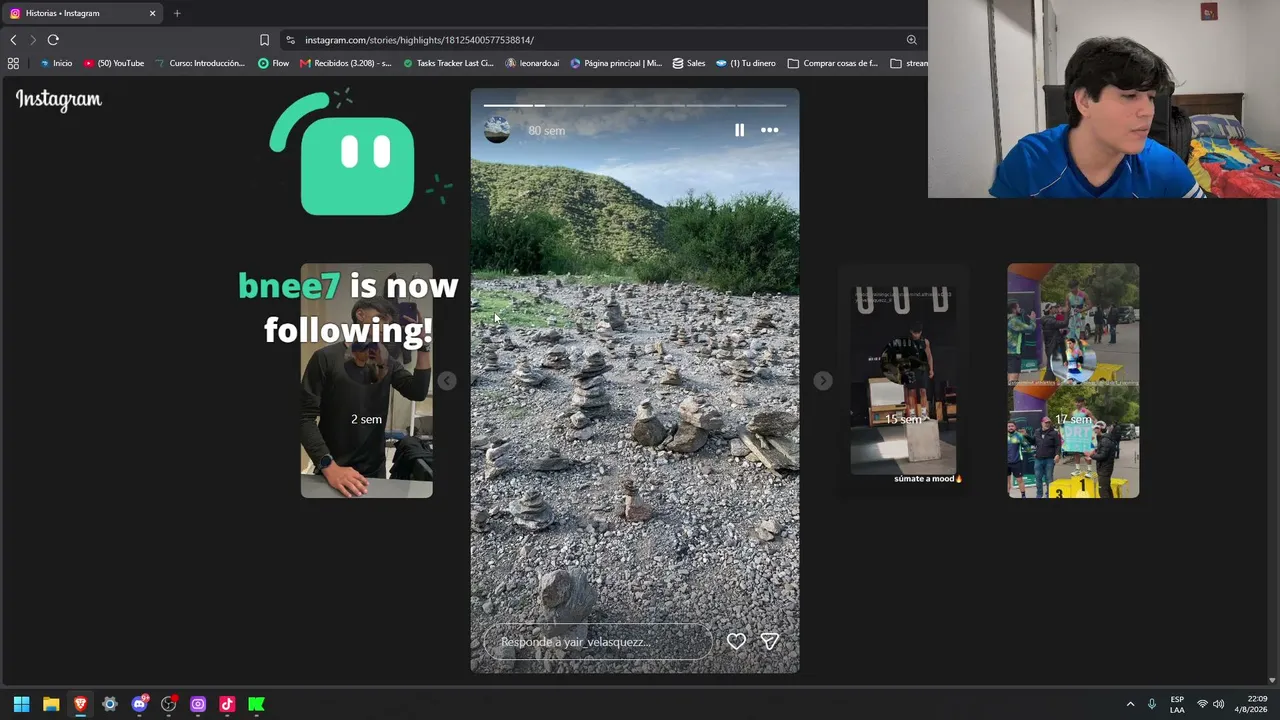Go to the next story with right arrow
This screenshot has height=720, width=1280.
pos(822,380)
